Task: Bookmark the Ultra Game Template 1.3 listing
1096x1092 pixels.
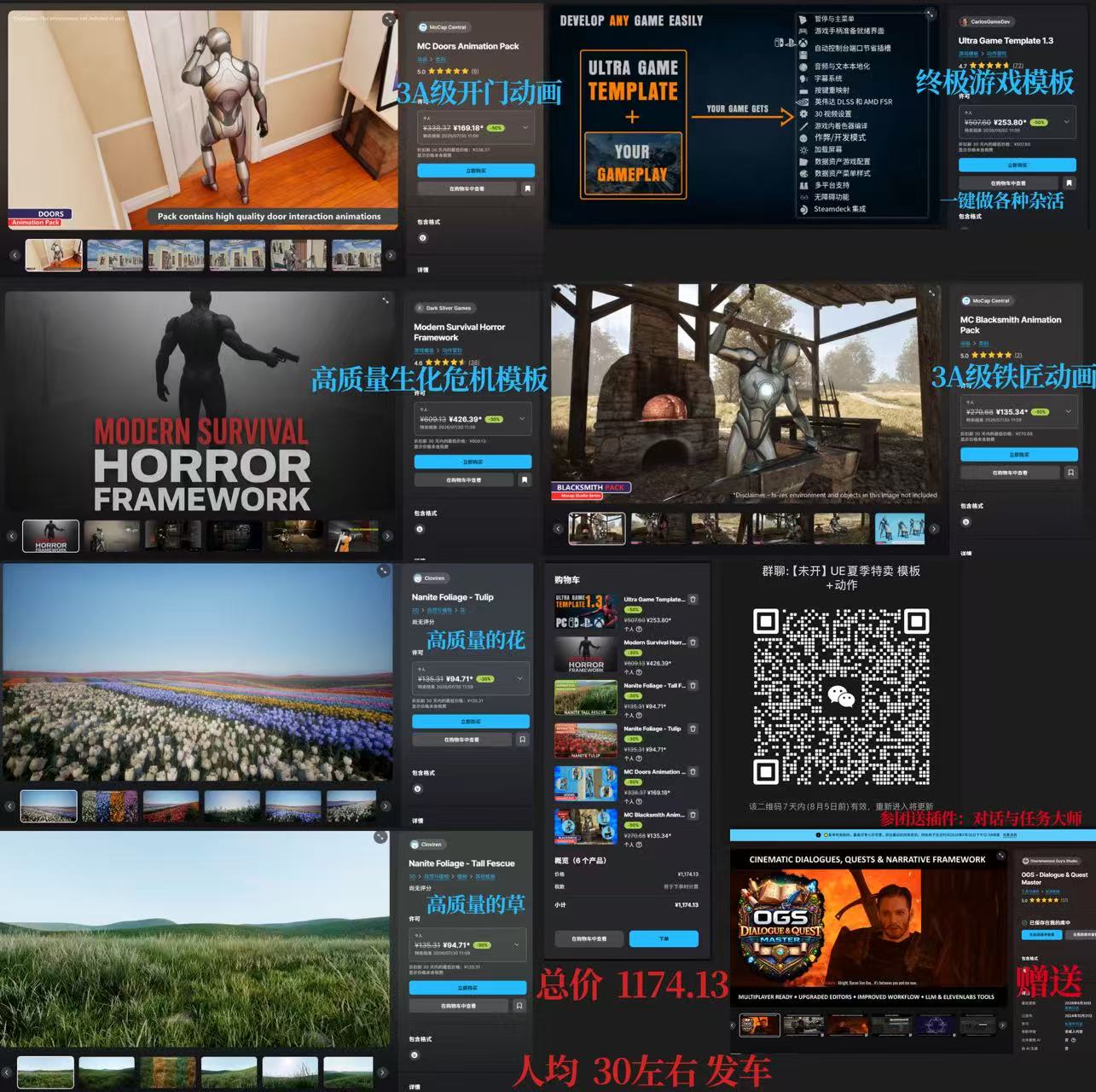Action: tap(1069, 183)
